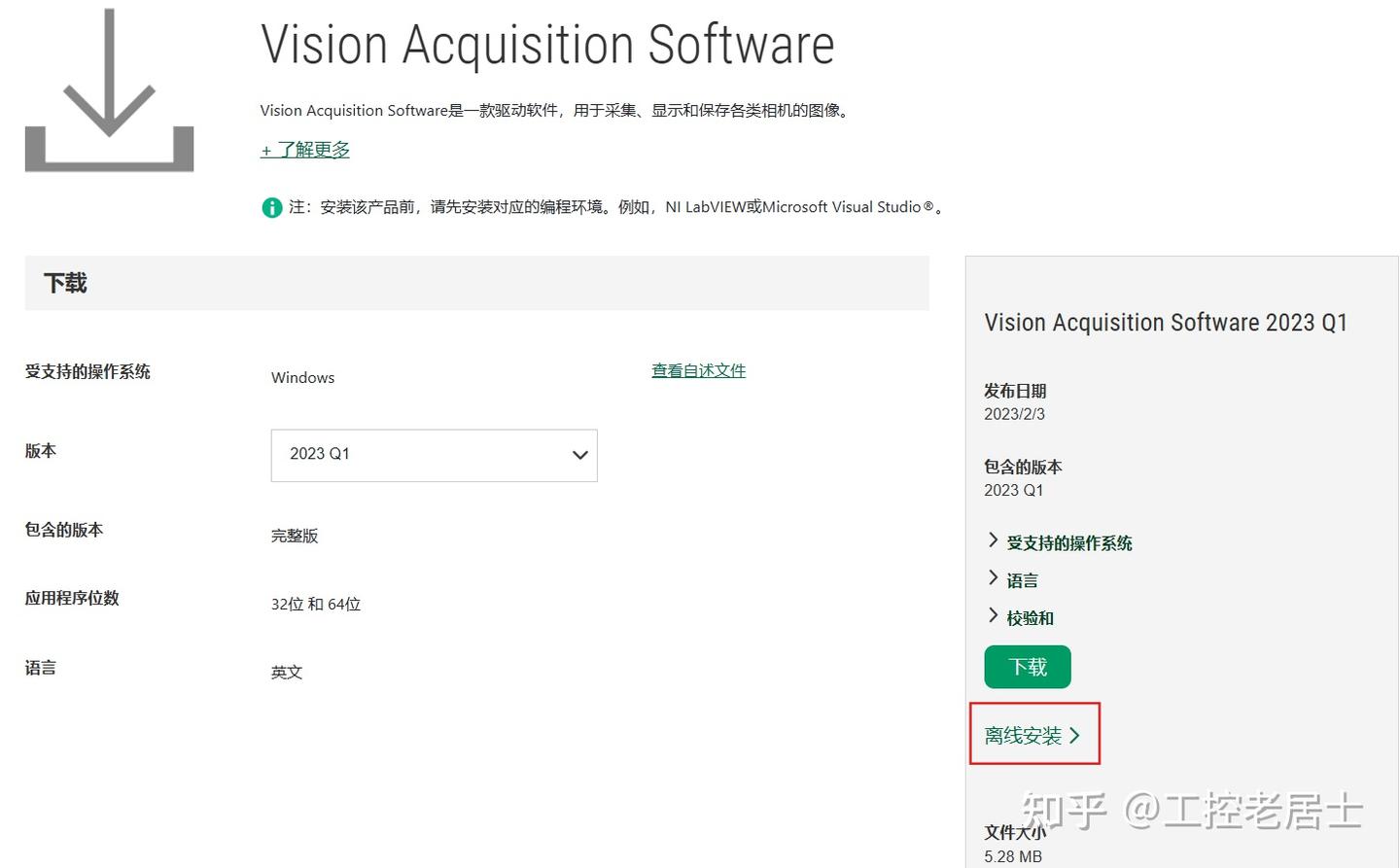Click the Vision Acquisition Software 2023 Q1 heading

pyautogui.click(x=1166, y=322)
